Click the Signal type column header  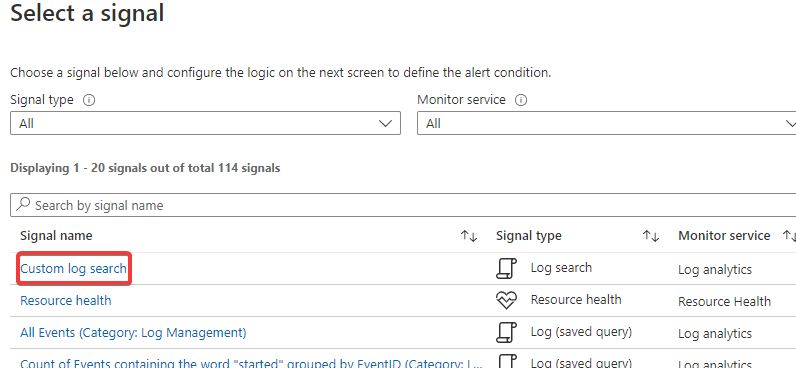tap(528, 236)
